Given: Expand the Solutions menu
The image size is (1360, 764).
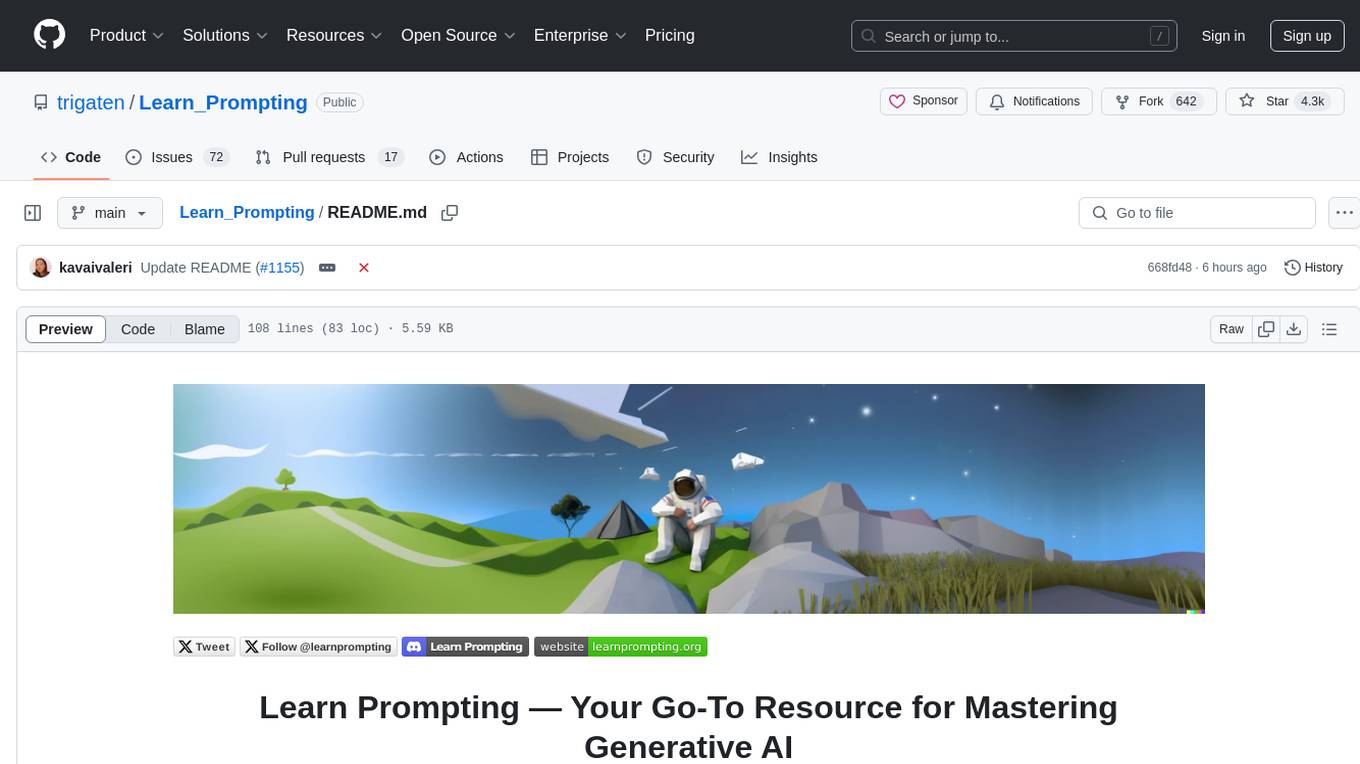Looking at the screenshot, I should pyautogui.click(x=225, y=35).
